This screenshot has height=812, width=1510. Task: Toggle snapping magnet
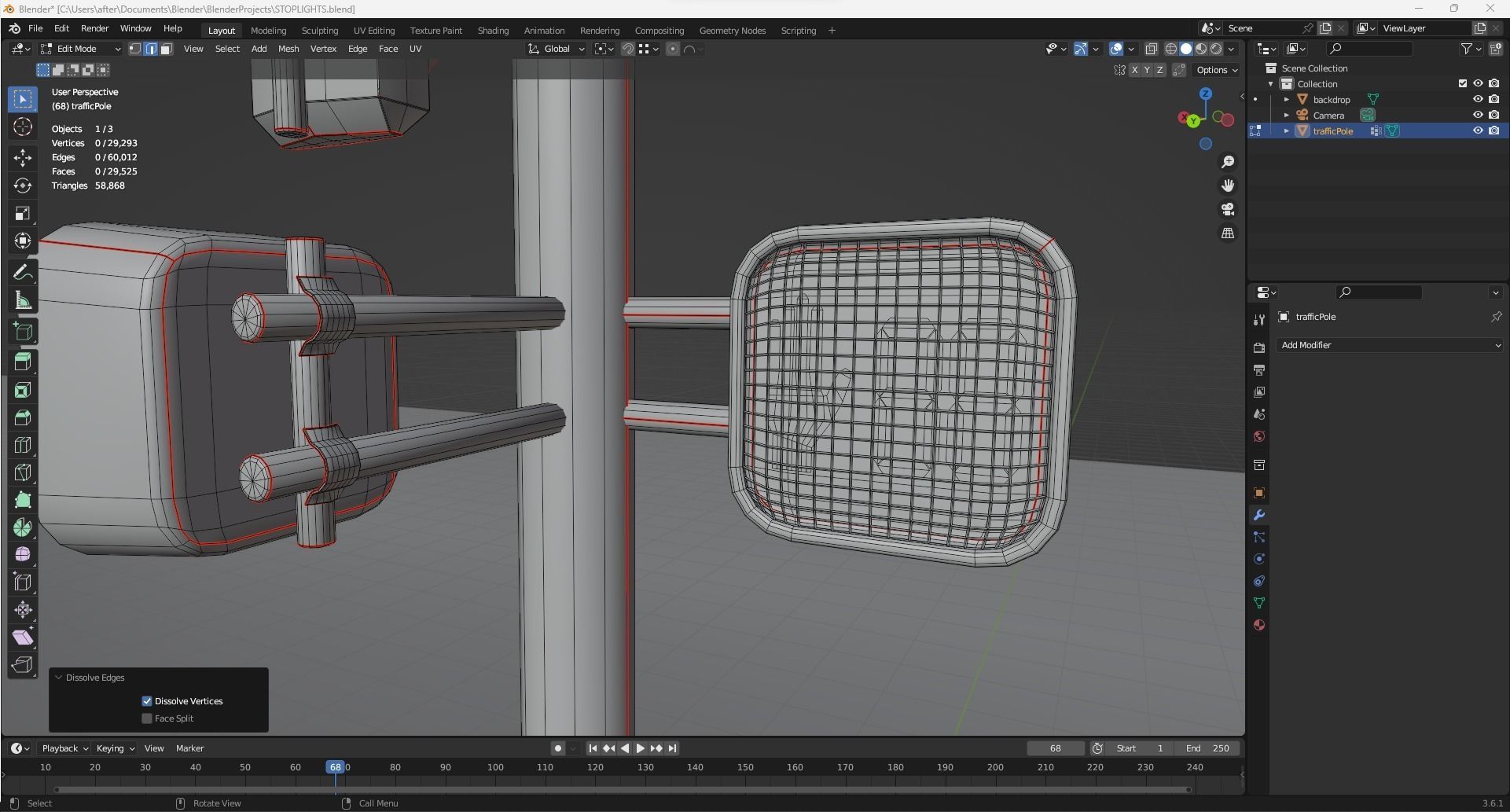pyautogui.click(x=627, y=49)
